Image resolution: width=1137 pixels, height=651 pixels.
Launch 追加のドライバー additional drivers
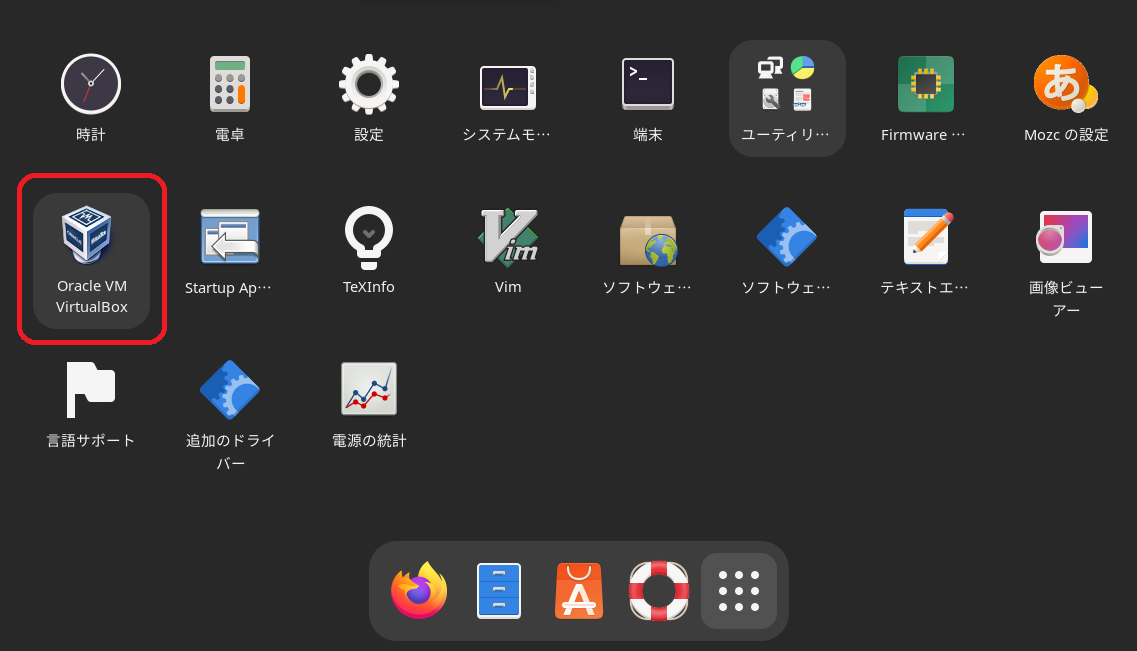tap(230, 389)
